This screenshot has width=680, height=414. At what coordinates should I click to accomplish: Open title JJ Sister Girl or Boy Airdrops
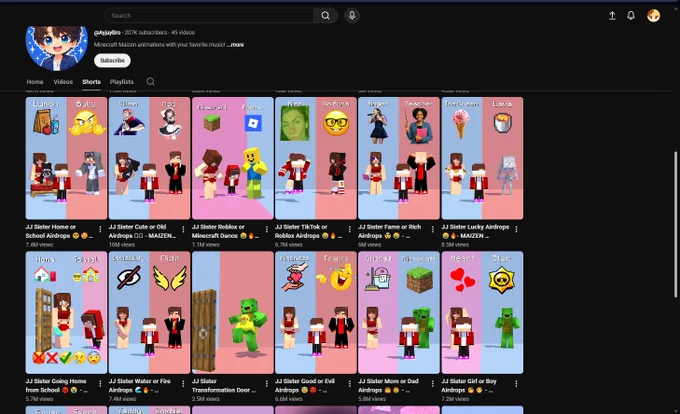(469, 385)
